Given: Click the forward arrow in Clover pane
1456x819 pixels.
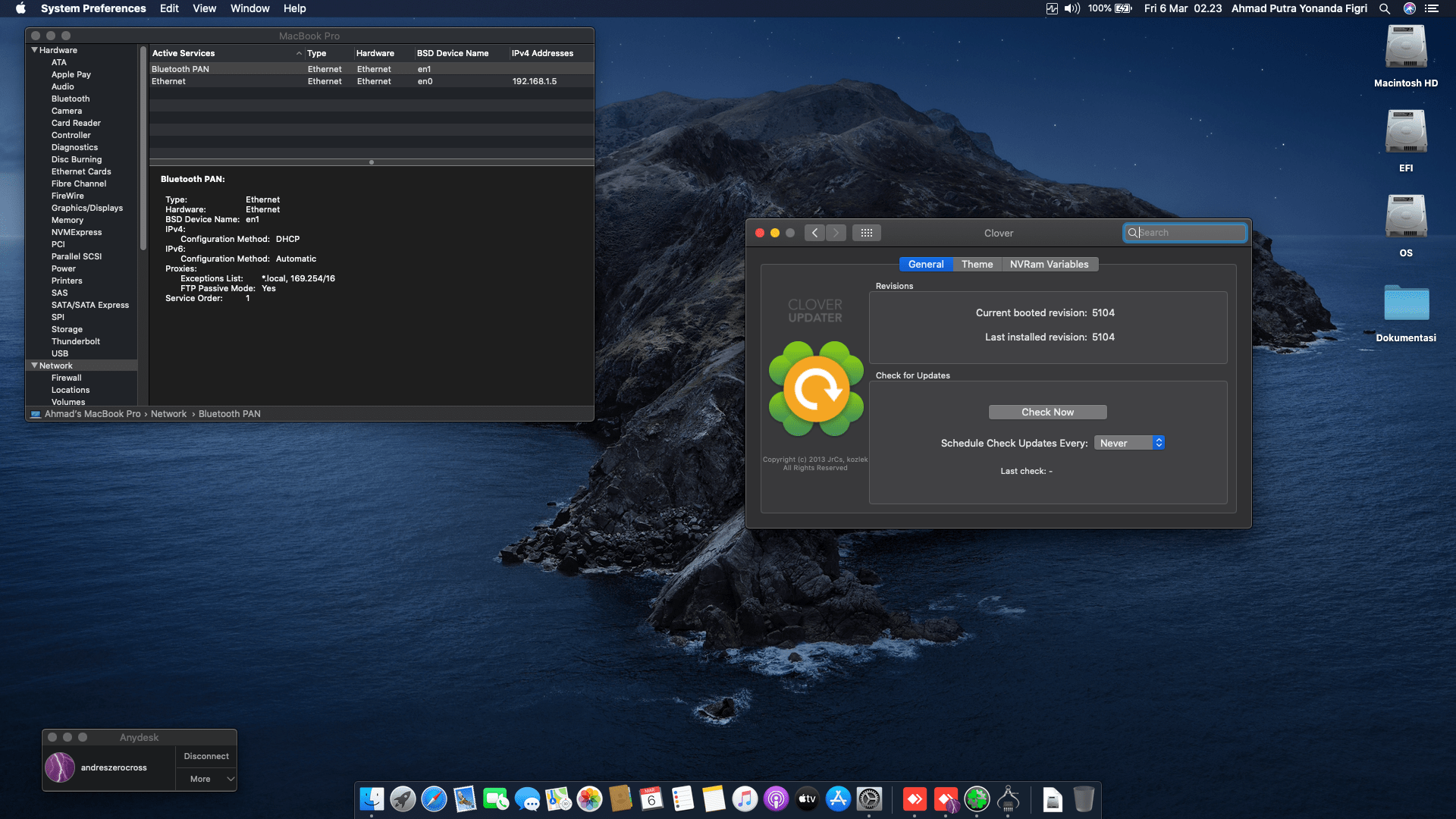Looking at the screenshot, I should point(836,233).
